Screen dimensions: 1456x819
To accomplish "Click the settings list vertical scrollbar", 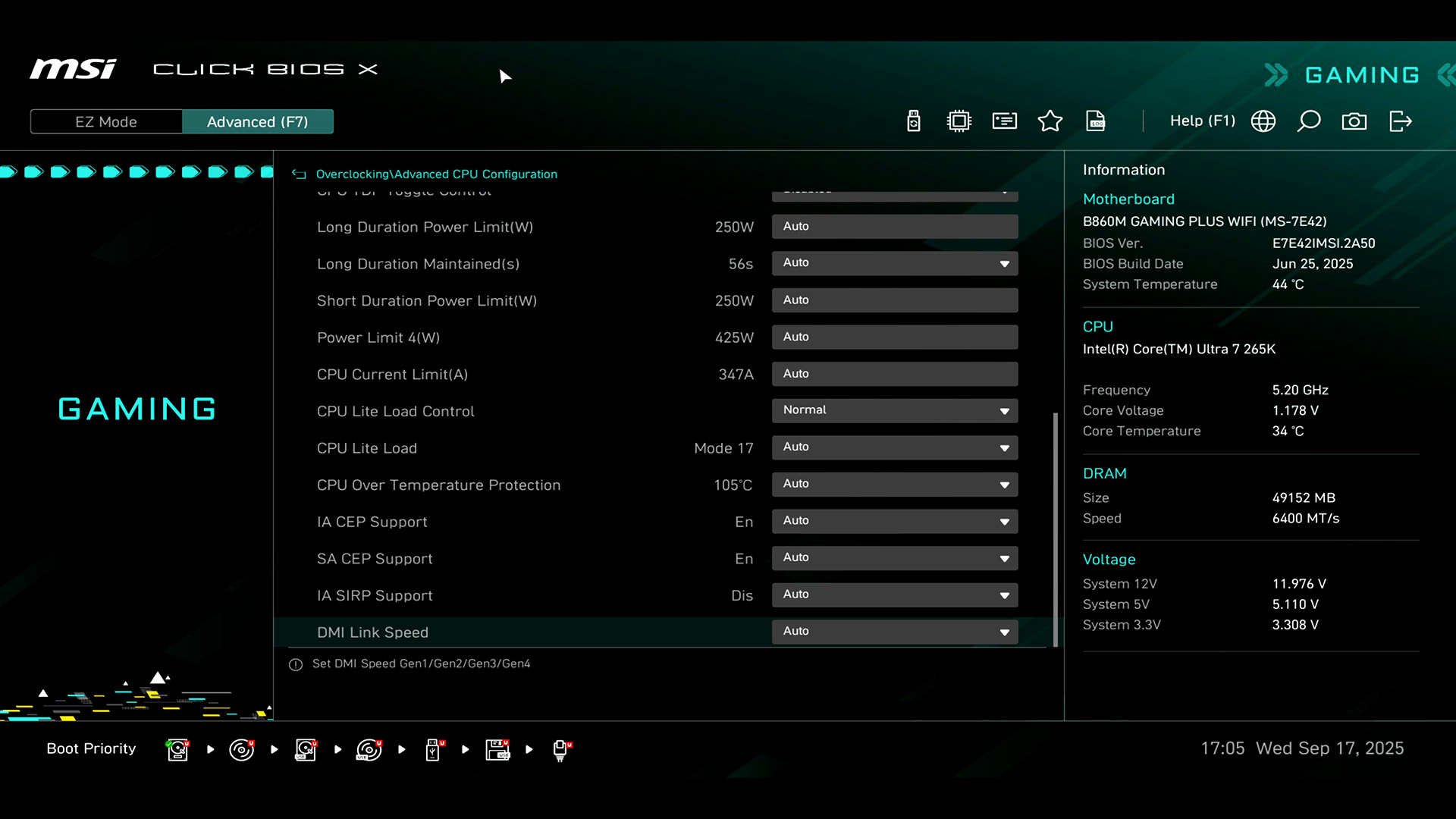I will tap(1055, 529).
